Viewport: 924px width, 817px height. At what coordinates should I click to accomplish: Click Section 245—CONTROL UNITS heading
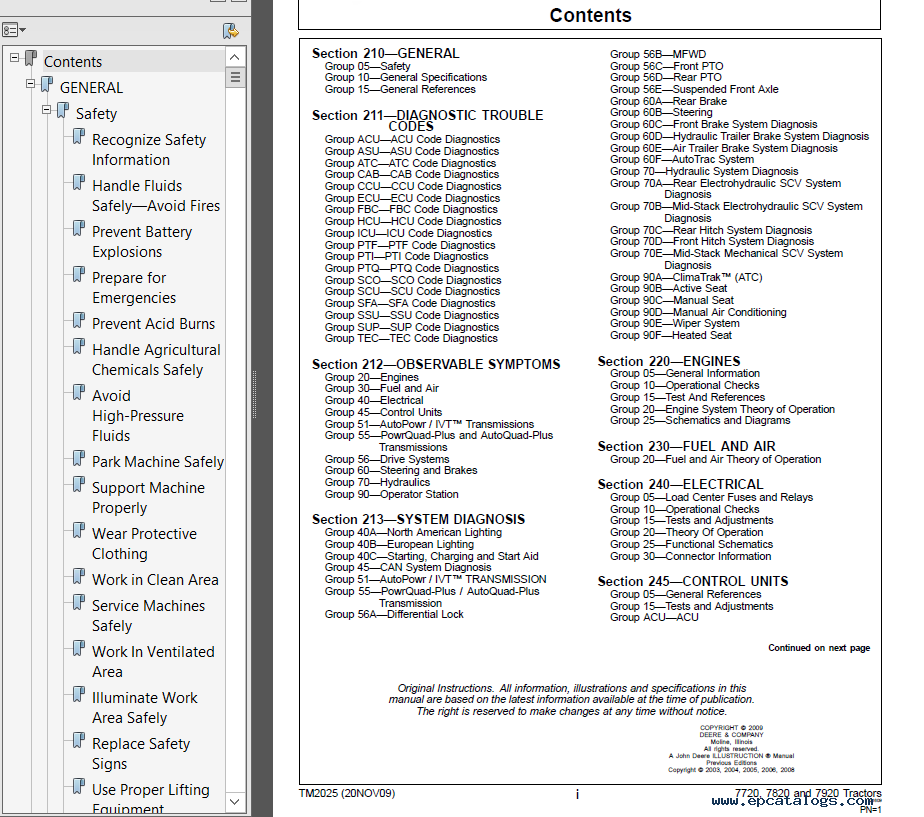pos(693,581)
